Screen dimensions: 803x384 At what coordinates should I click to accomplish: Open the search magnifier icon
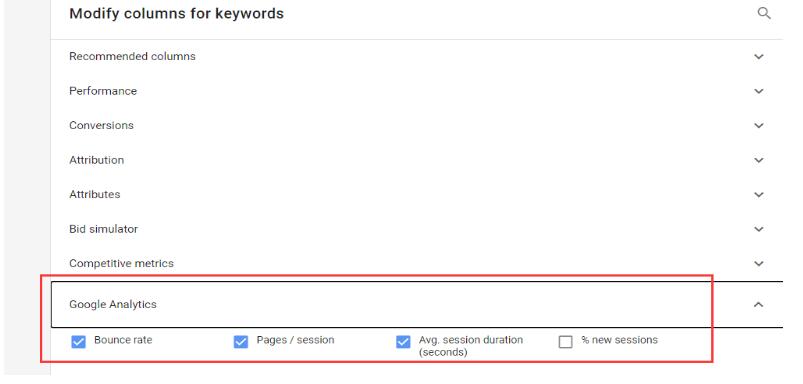tap(764, 13)
